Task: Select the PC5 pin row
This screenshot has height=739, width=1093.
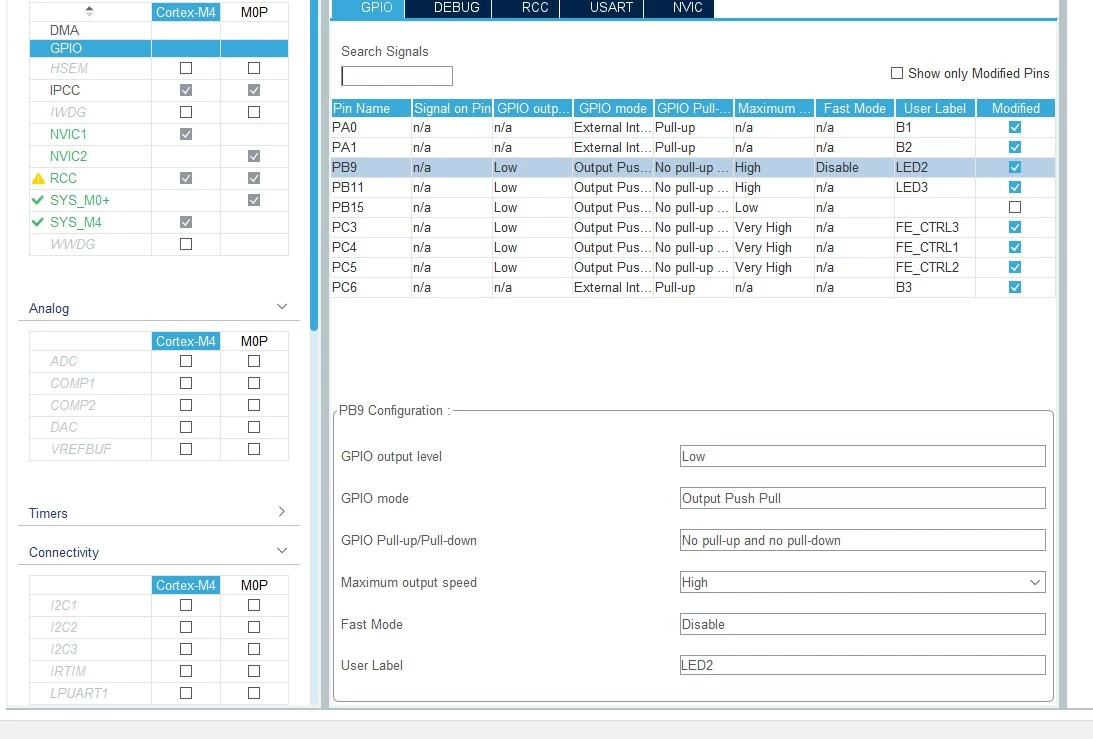Action: pos(693,267)
